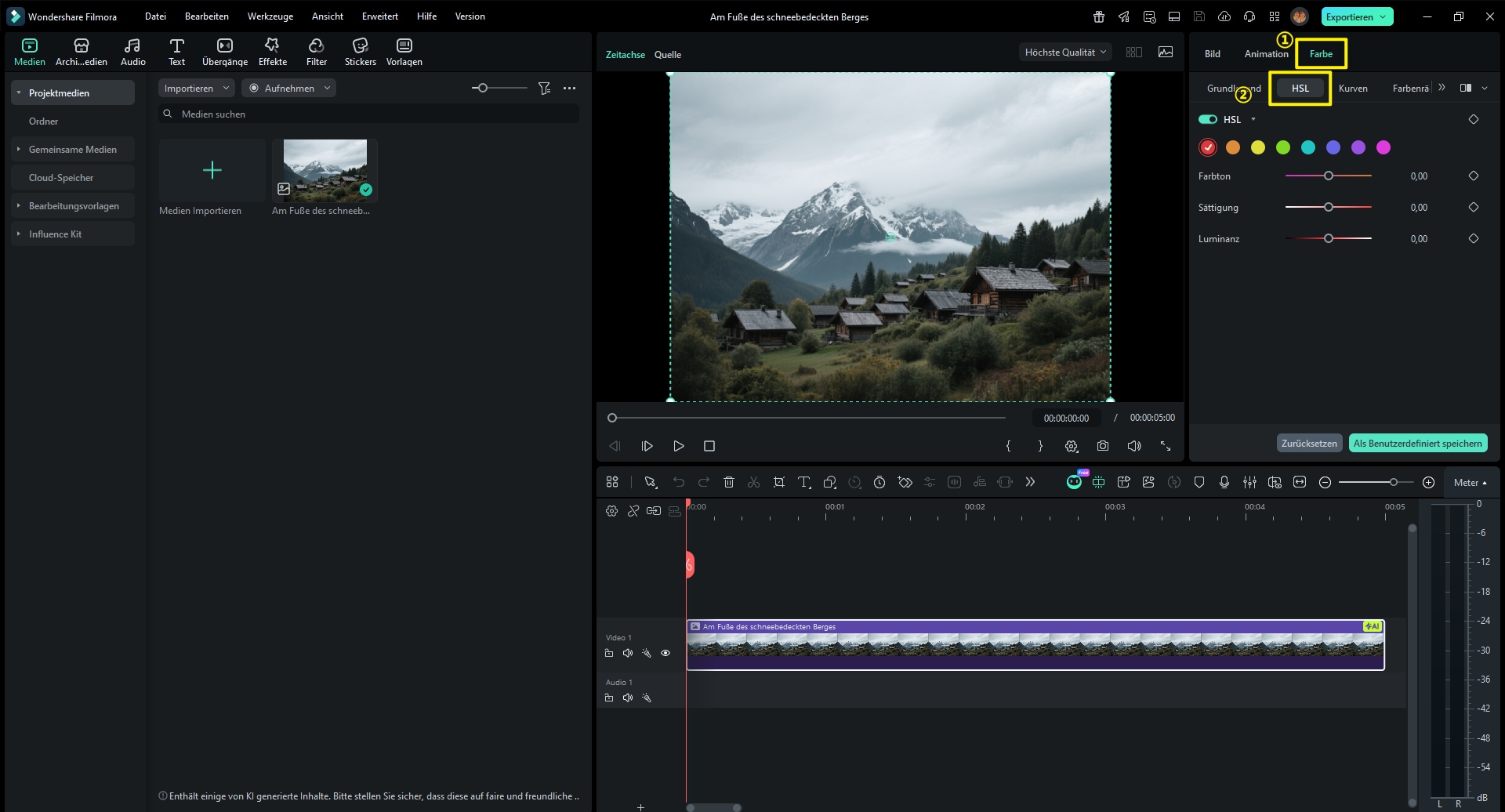The image size is (1505, 812).
Task: Click the Zurücksetzen button
Action: pos(1308,442)
